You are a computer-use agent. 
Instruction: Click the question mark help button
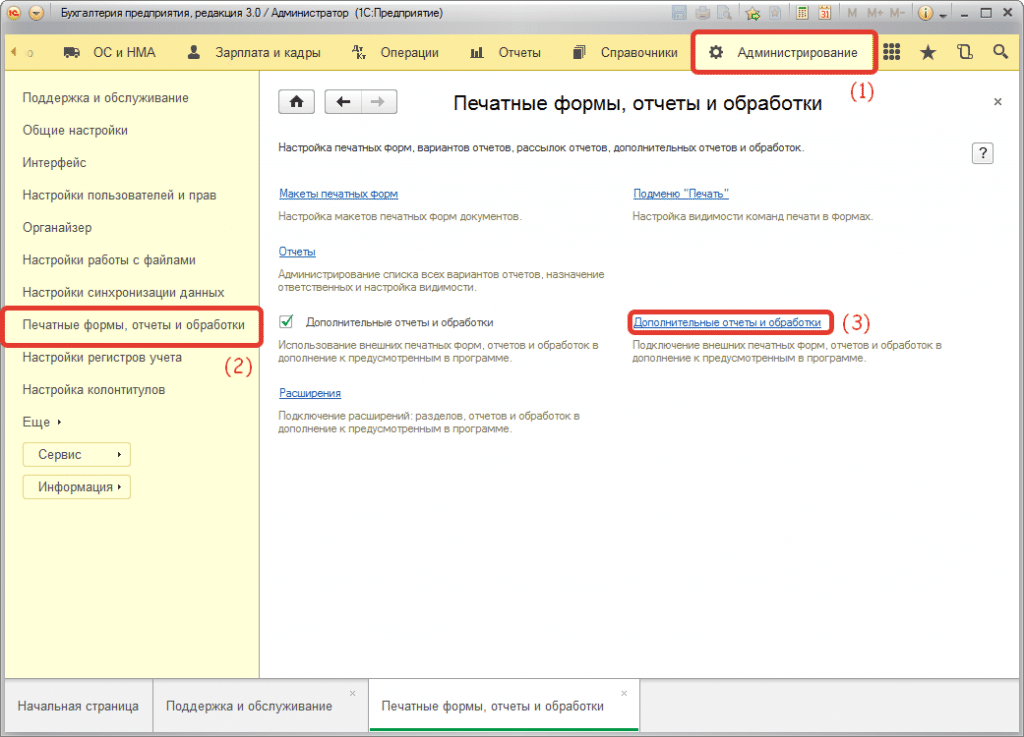982,153
